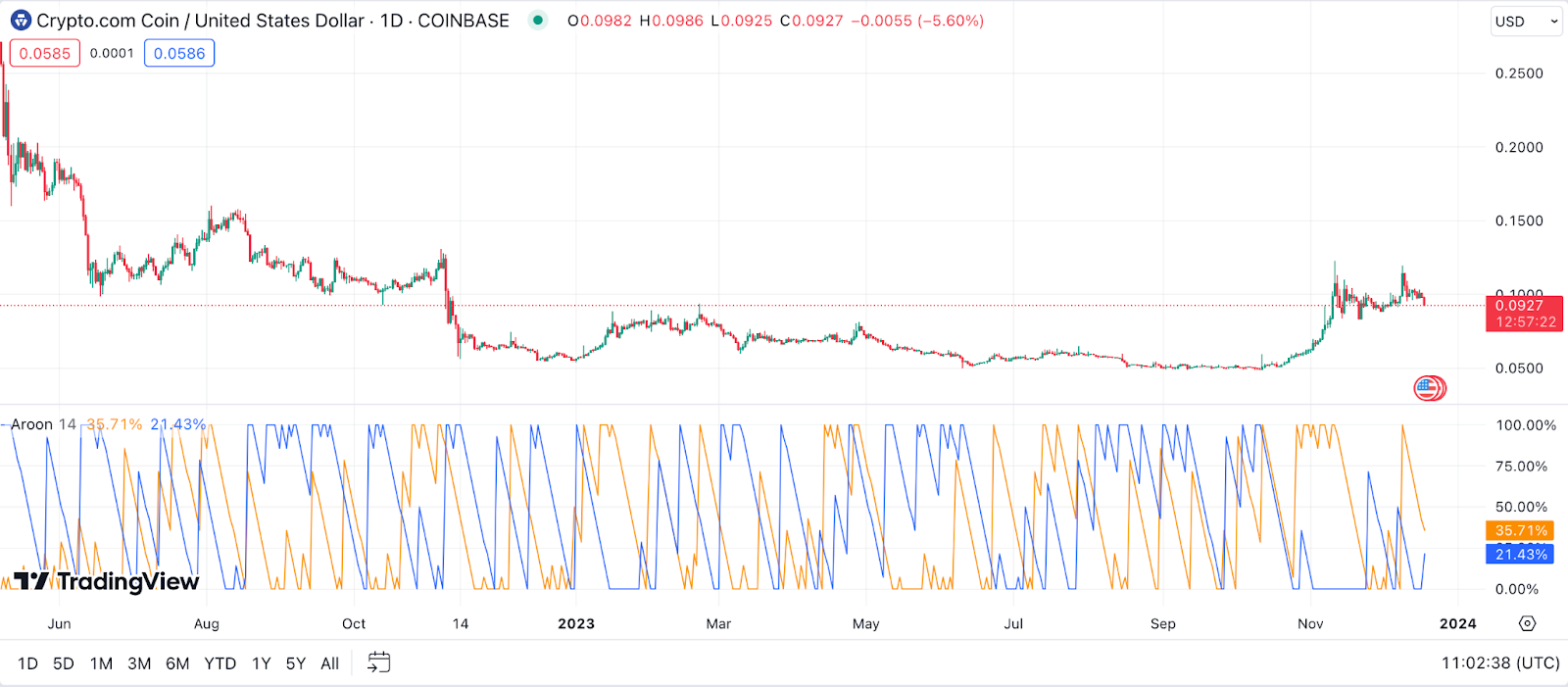This screenshot has width=1568, height=687.
Task: Click the Nov label on time axis
Action: [x=1310, y=623]
